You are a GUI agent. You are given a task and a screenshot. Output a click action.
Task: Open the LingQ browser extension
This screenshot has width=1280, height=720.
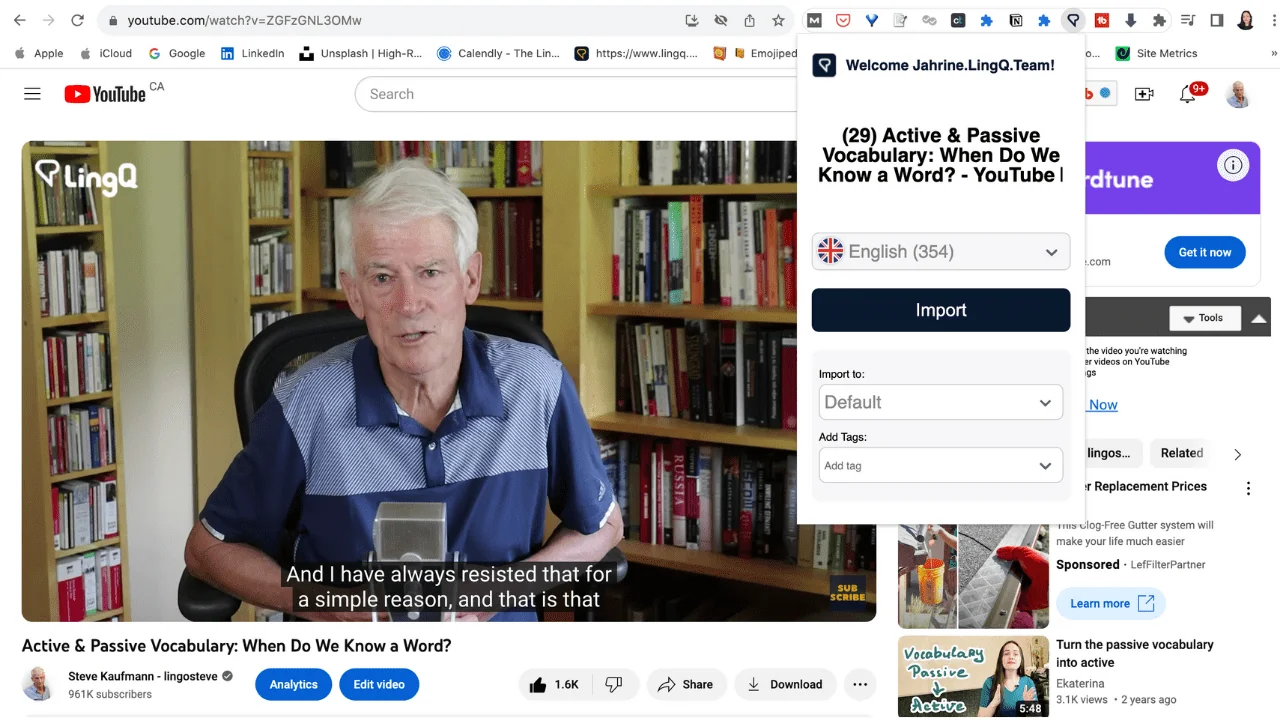tap(1073, 20)
